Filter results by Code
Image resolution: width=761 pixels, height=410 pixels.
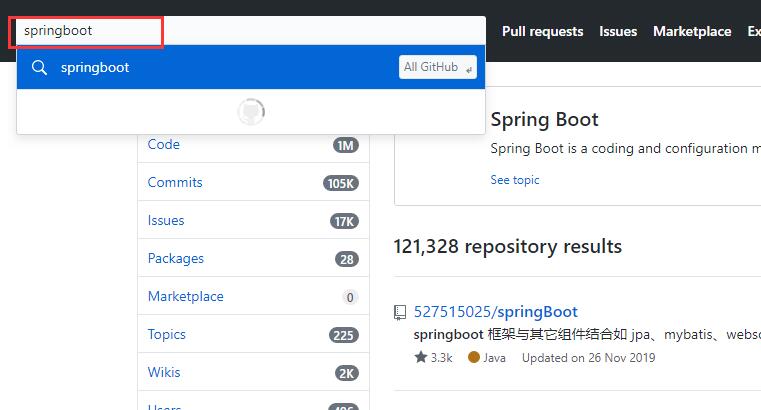coord(164,144)
